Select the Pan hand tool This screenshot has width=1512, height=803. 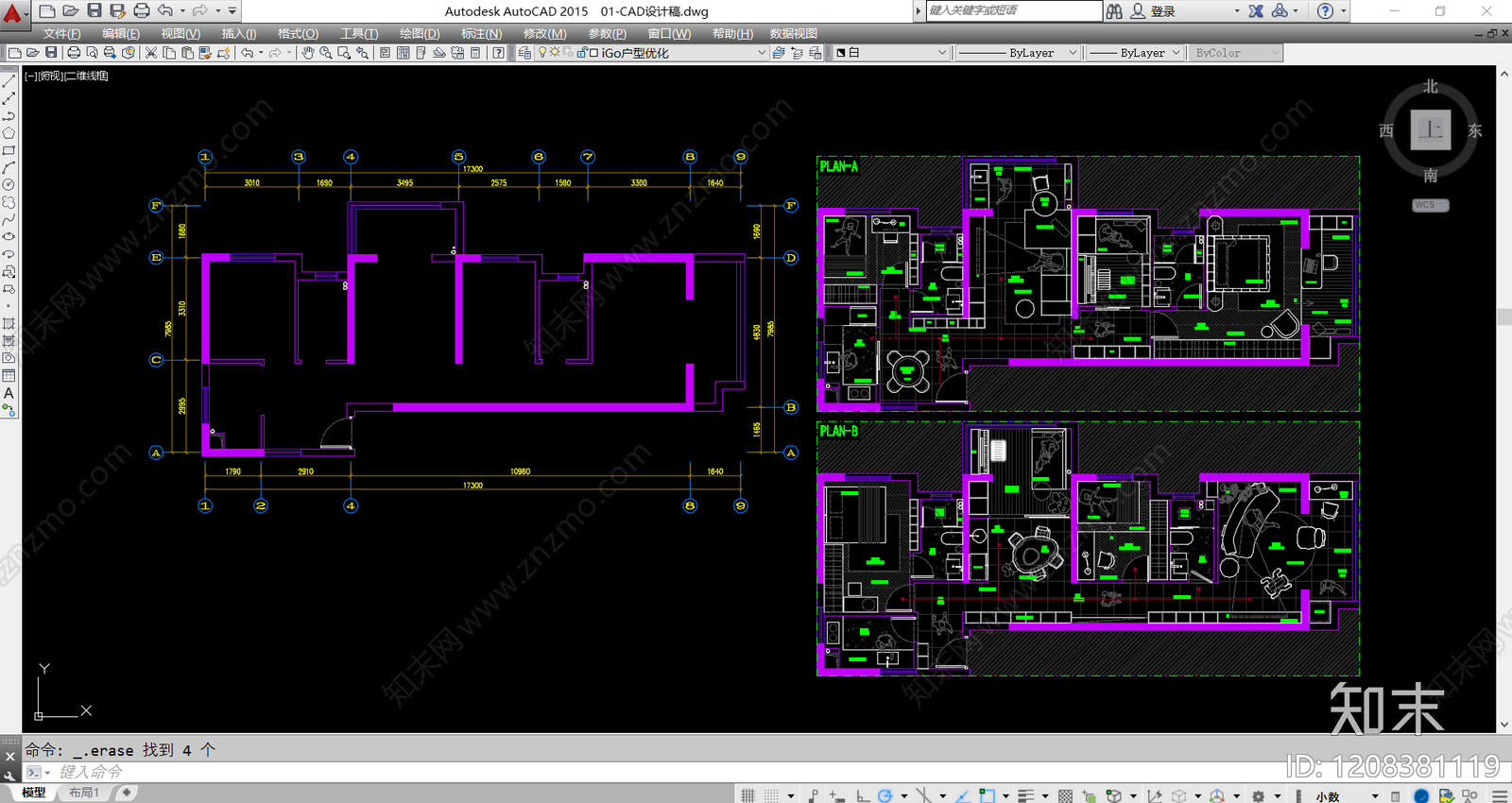point(307,53)
